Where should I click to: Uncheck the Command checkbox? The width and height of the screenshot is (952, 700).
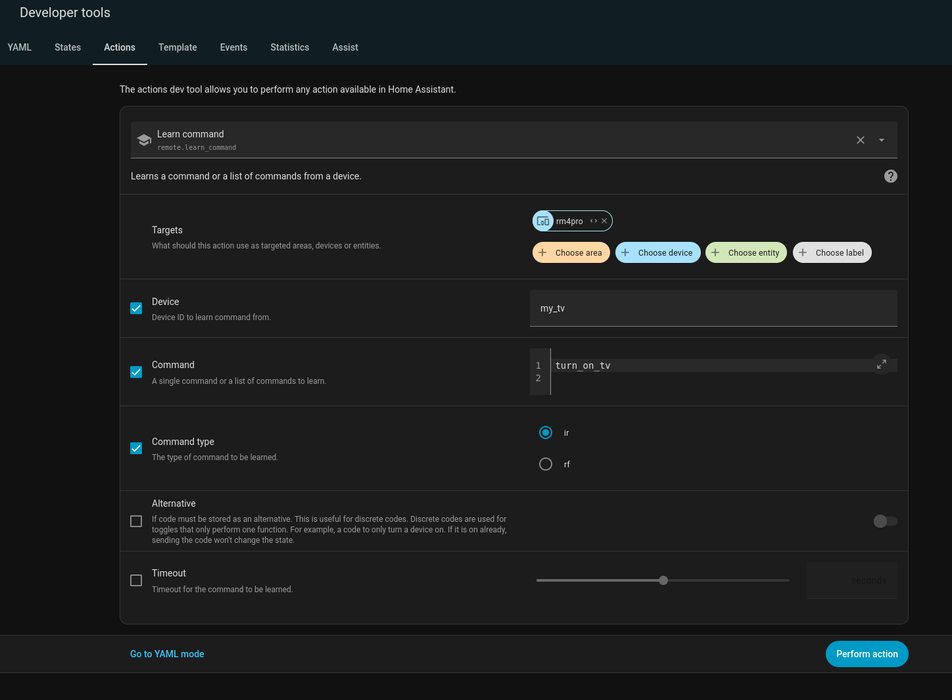tap(136, 372)
